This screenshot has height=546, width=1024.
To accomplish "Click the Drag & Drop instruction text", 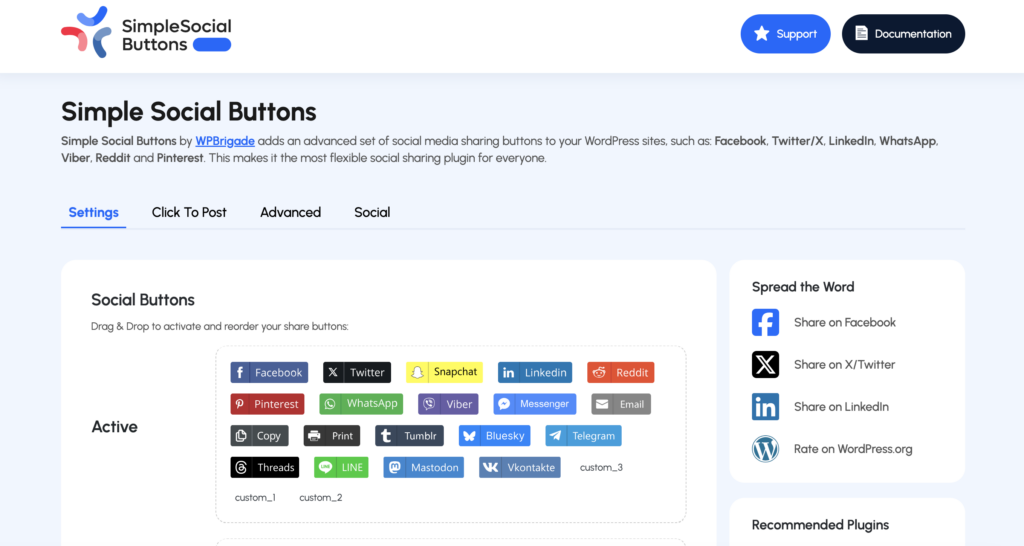I will (x=219, y=327).
